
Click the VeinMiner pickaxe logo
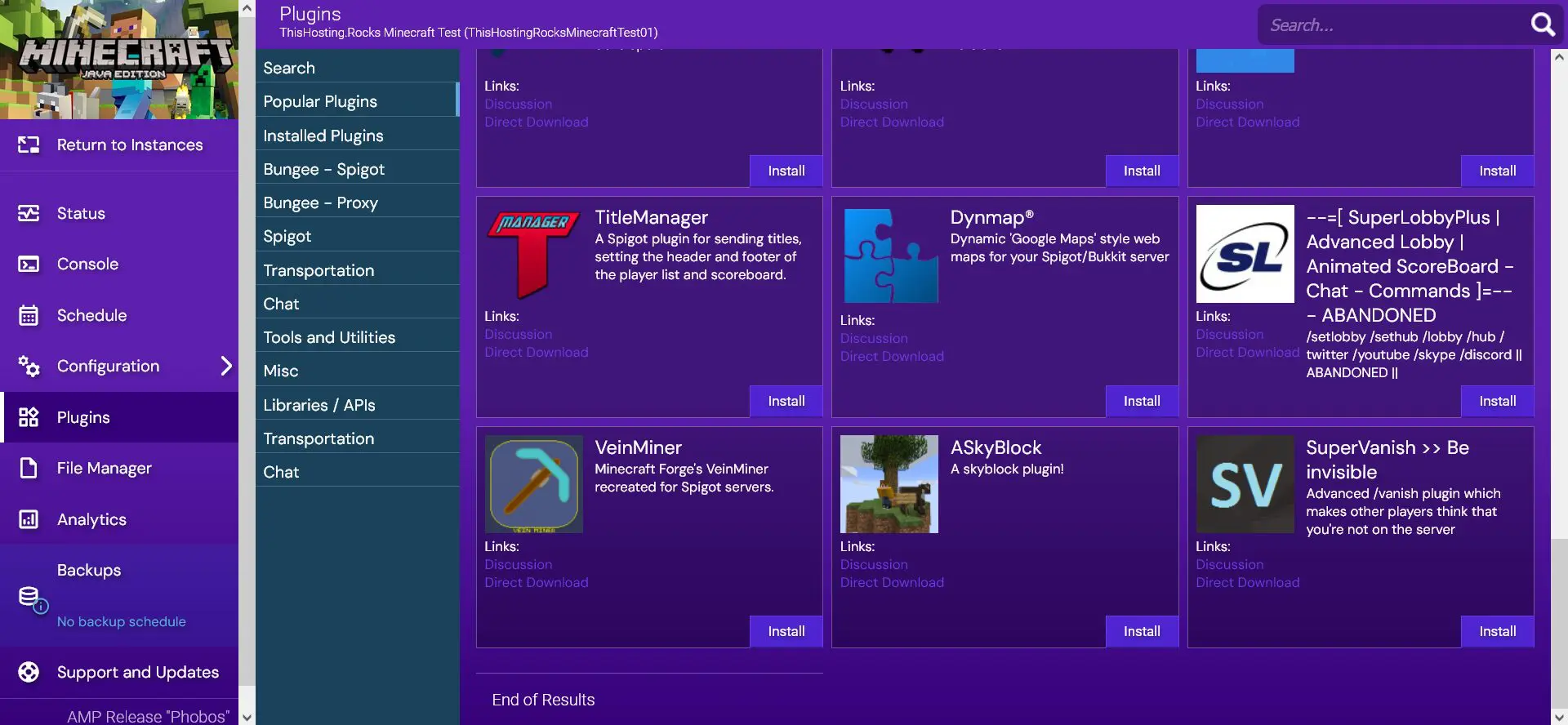[x=533, y=484]
